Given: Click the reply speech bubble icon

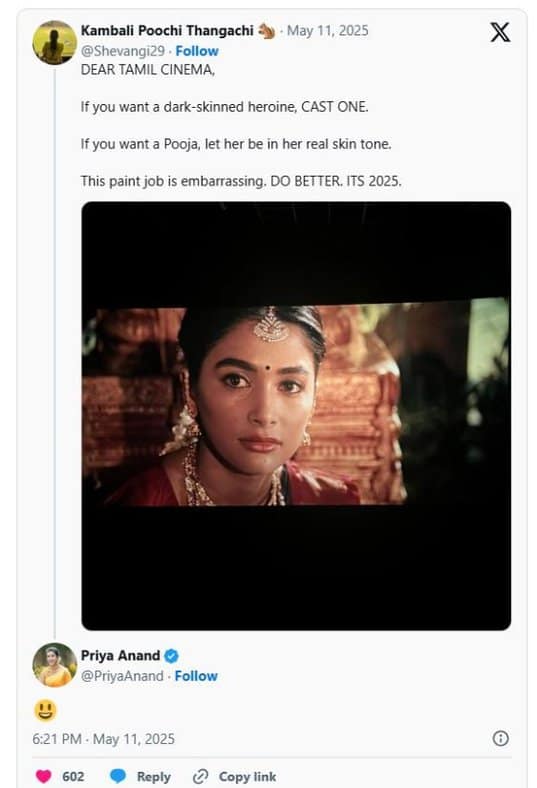Looking at the screenshot, I should click(118, 776).
